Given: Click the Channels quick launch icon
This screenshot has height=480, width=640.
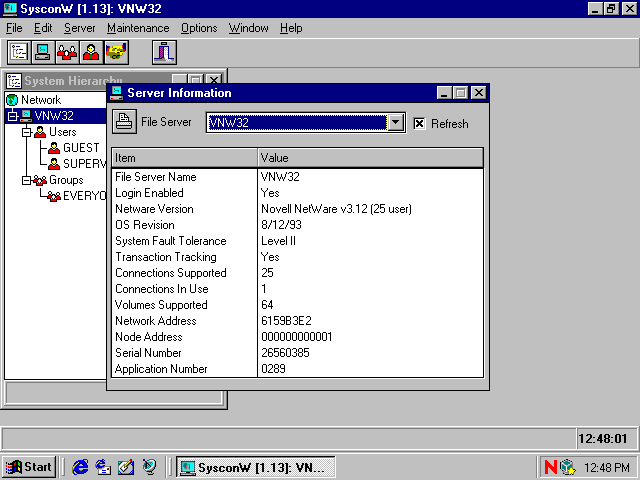Looking at the screenshot, I should (x=149, y=467).
